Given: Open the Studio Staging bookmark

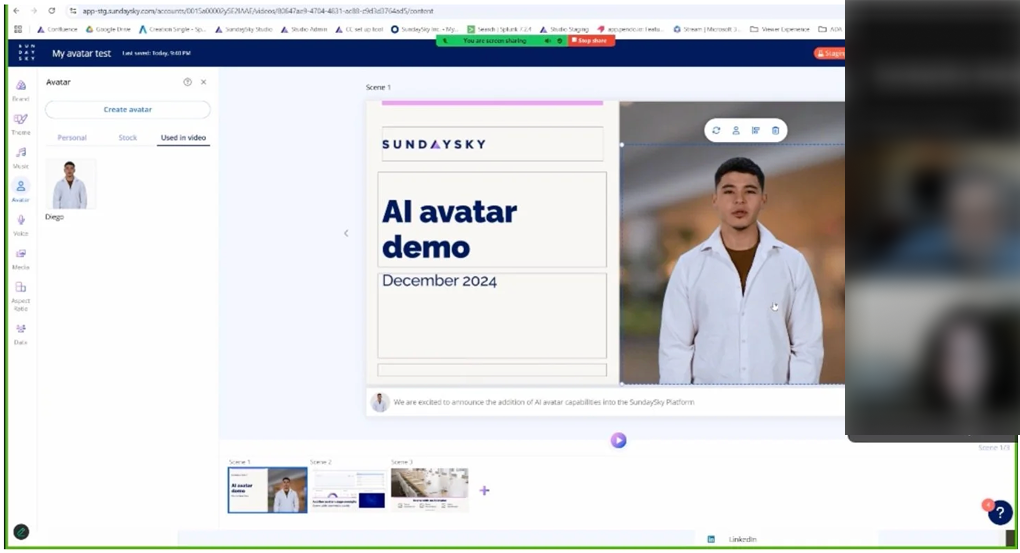Looking at the screenshot, I should click(x=564, y=29).
